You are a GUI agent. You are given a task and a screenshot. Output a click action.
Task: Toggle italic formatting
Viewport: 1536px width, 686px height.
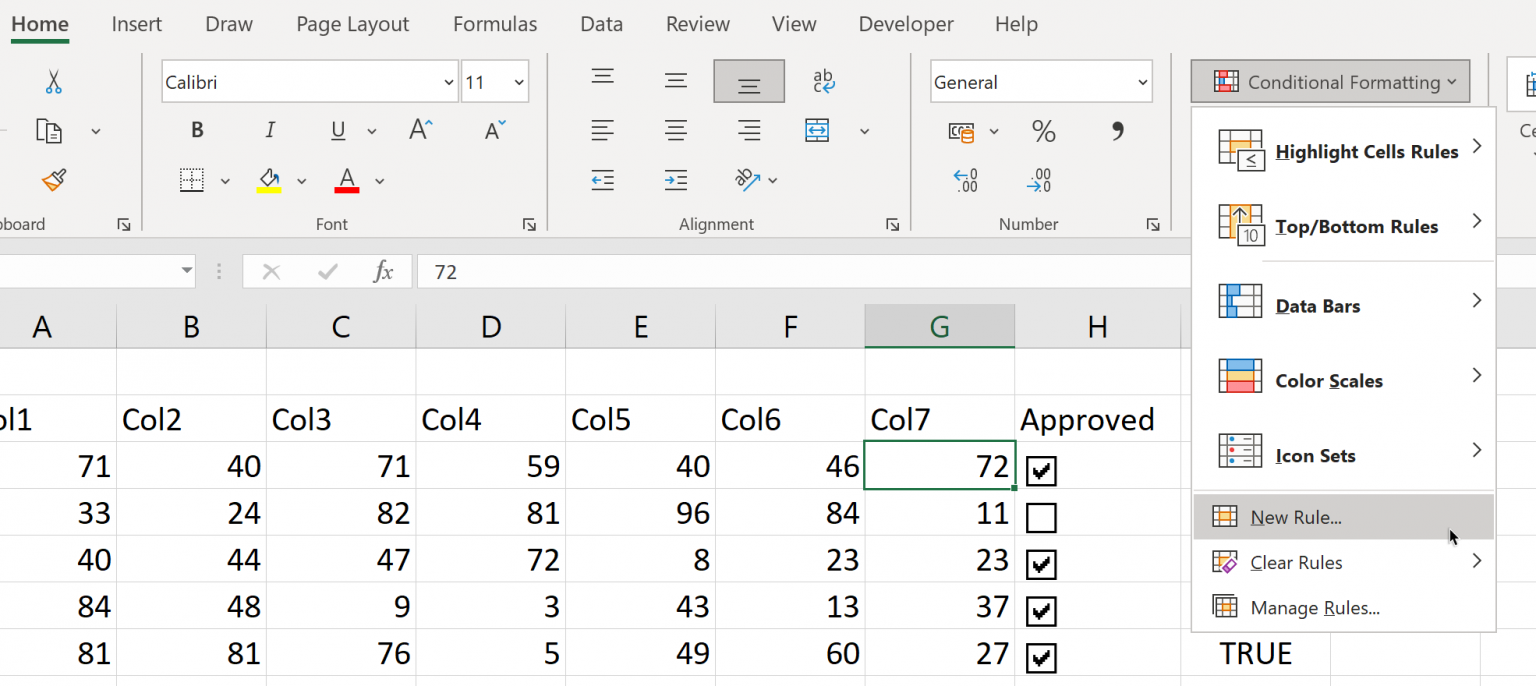coord(269,130)
